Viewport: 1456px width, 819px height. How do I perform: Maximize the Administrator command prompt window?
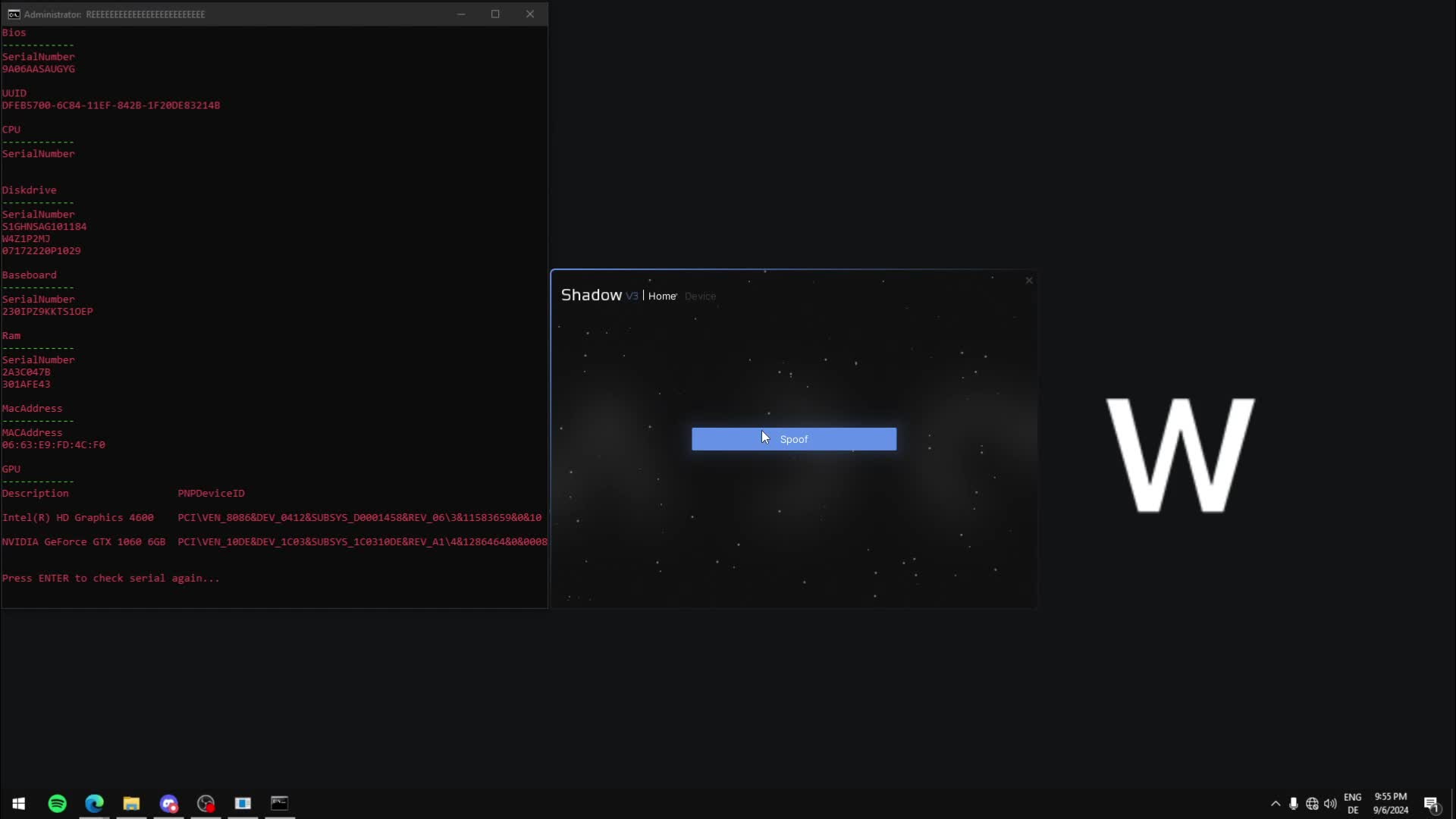click(495, 14)
